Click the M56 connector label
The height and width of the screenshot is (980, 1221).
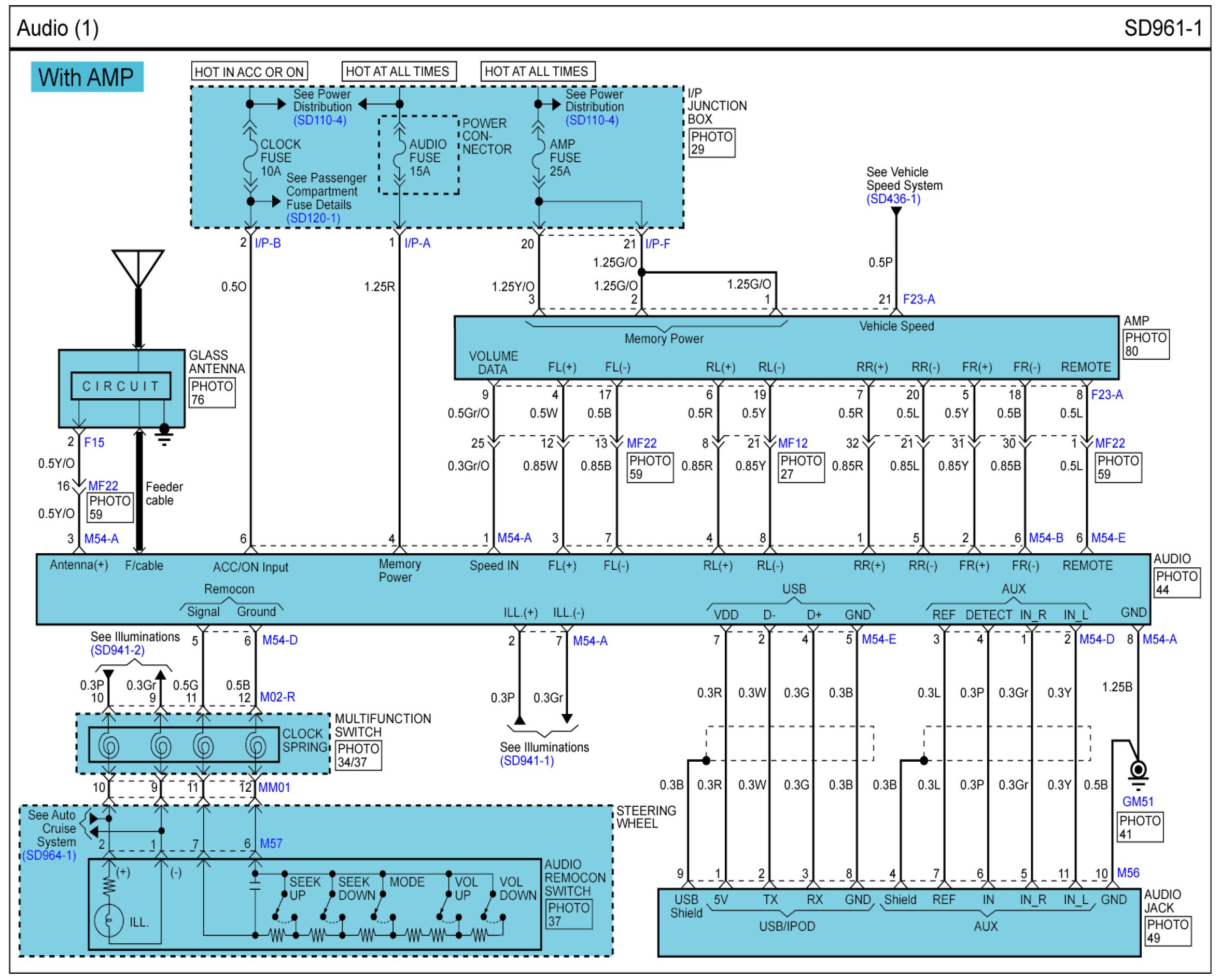pos(1128,873)
